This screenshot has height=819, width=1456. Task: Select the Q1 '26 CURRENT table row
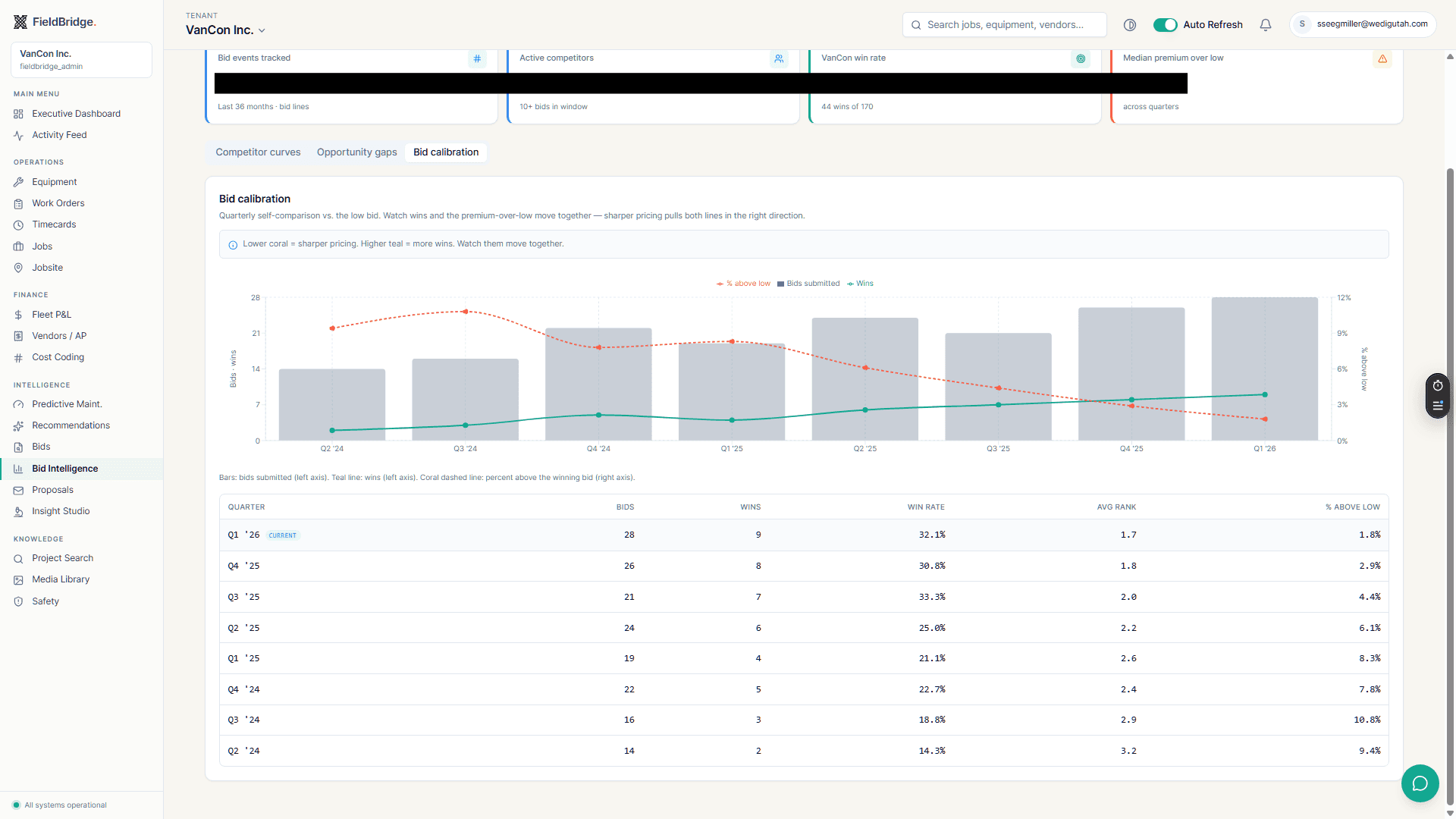click(804, 535)
